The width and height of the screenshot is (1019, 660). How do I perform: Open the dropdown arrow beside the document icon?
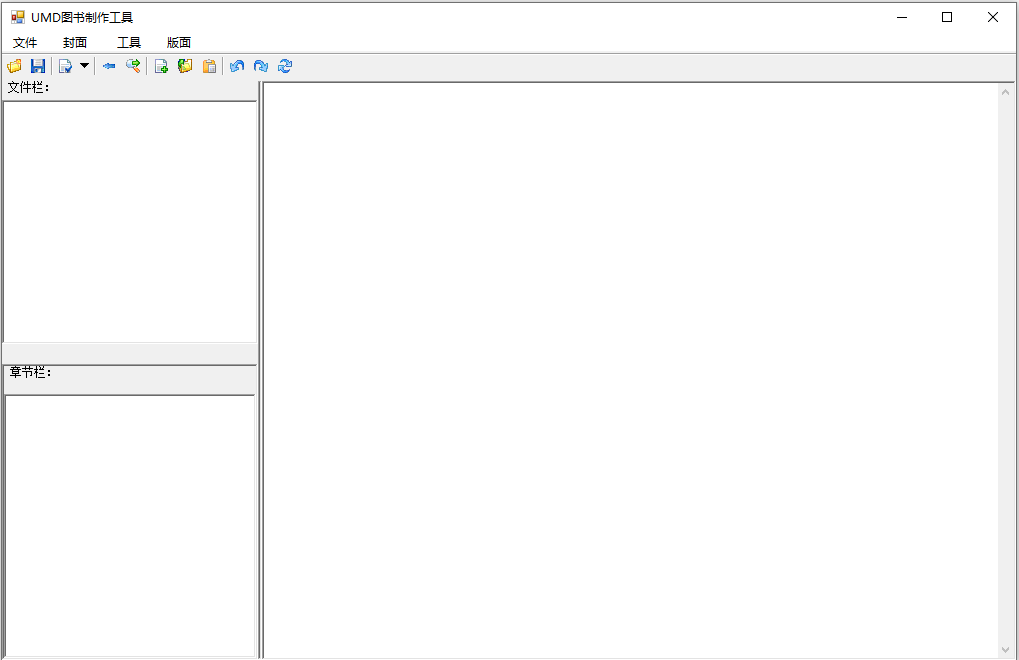[84, 66]
